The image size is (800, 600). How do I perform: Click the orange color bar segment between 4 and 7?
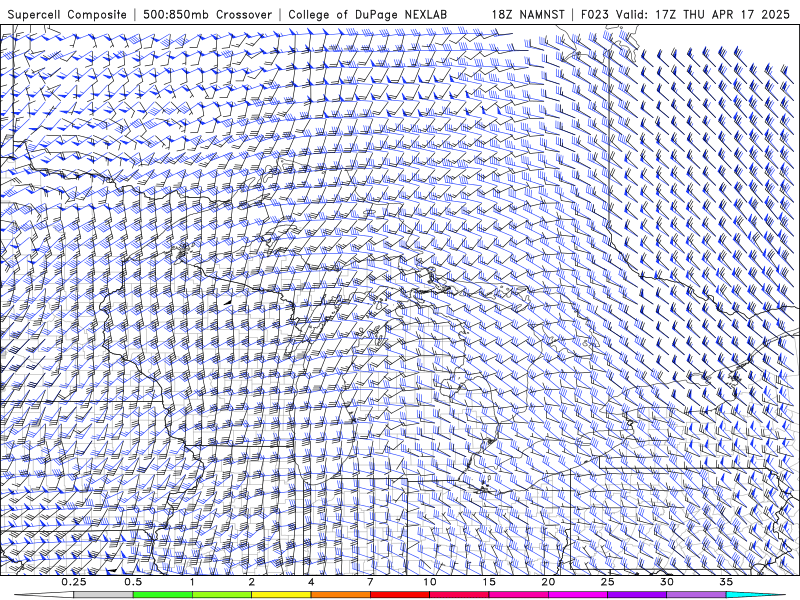coord(340,595)
